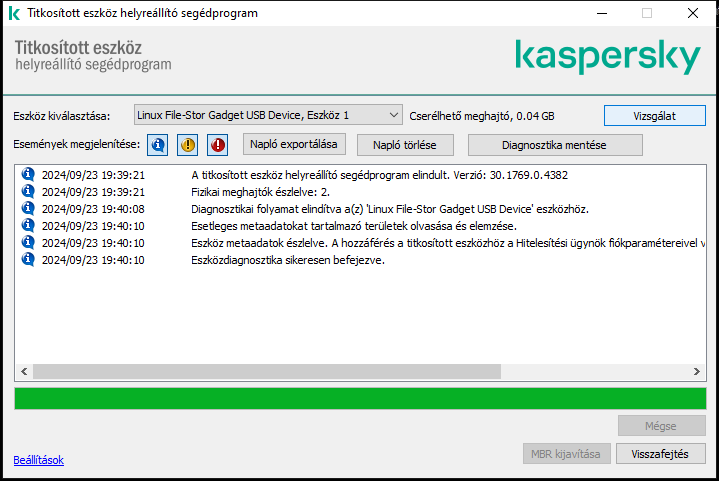Click the log's right scroll arrow

pyautogui.click(x=697, y=371)
